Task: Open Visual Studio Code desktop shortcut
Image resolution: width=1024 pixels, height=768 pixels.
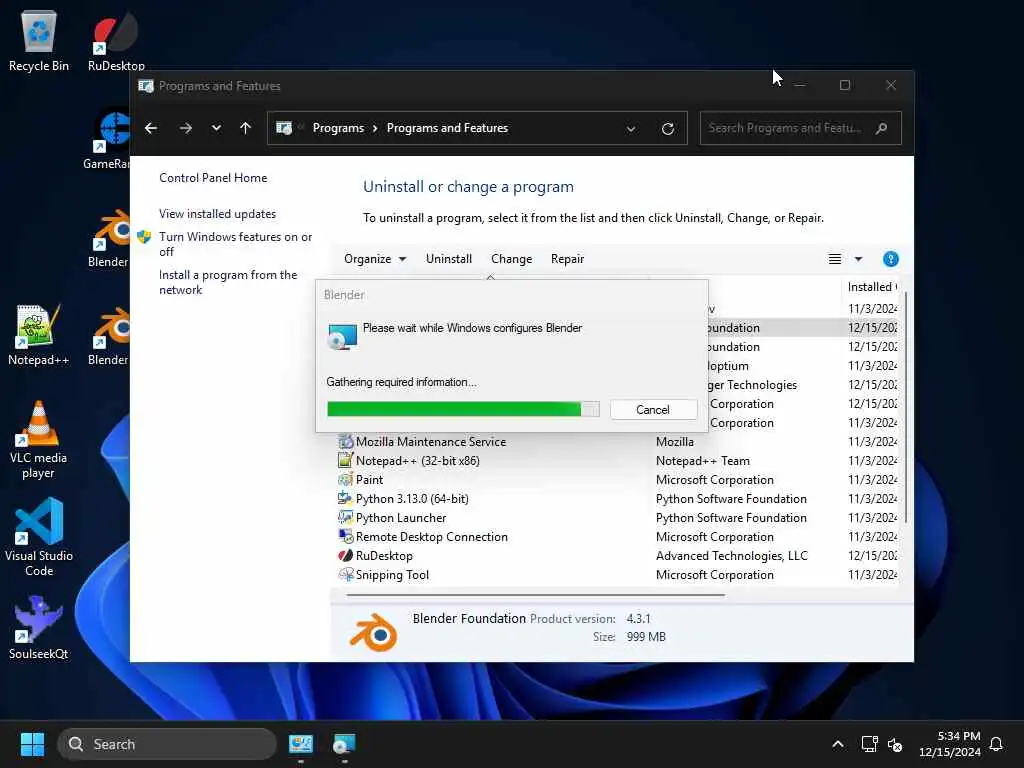Action: 39,537
